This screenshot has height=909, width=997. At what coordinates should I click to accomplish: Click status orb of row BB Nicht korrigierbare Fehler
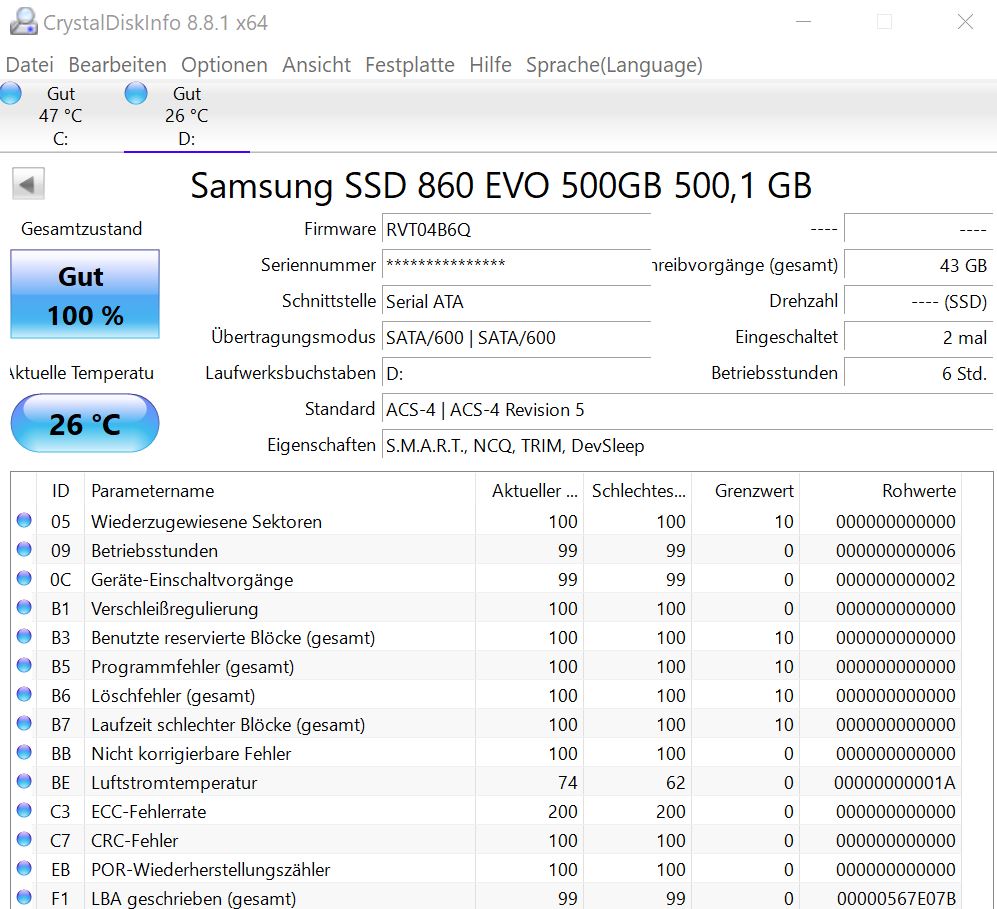click(x=24, y=753)
